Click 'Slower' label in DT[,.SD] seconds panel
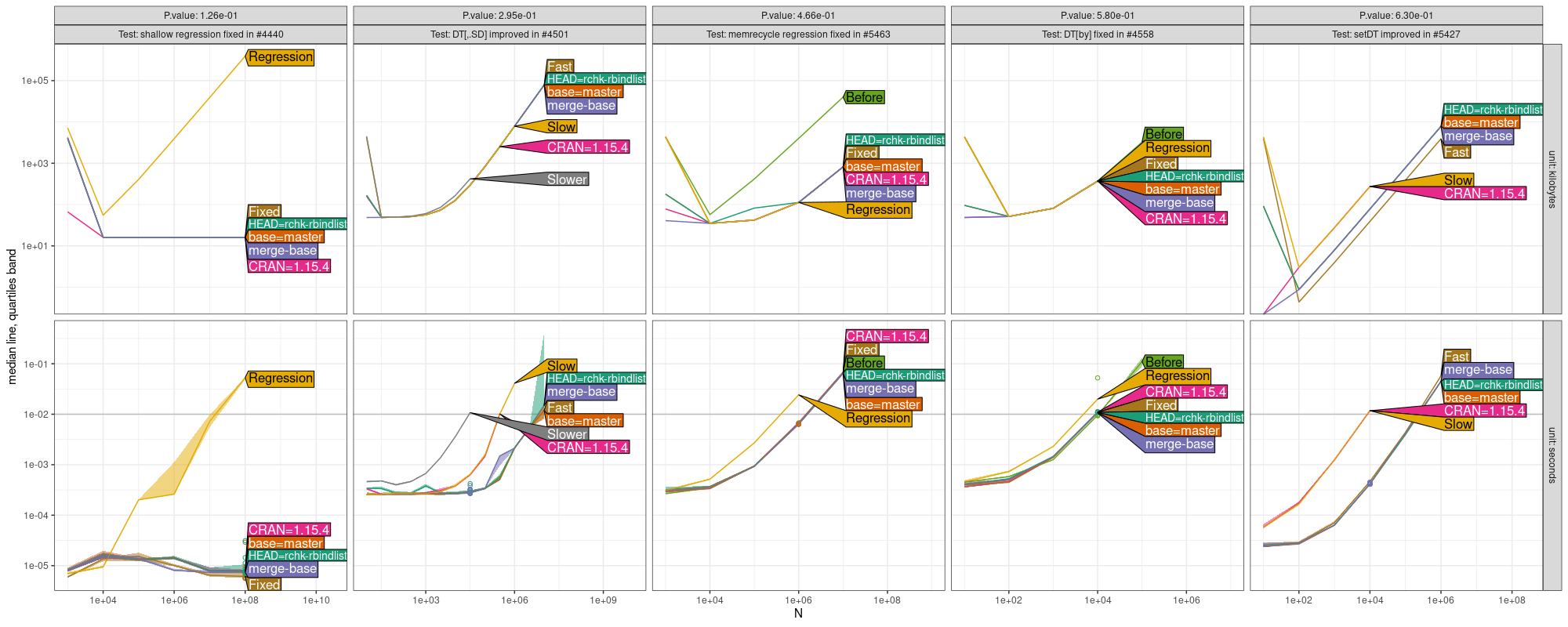The image size is (1568, 627). click(x=567, y=434)
